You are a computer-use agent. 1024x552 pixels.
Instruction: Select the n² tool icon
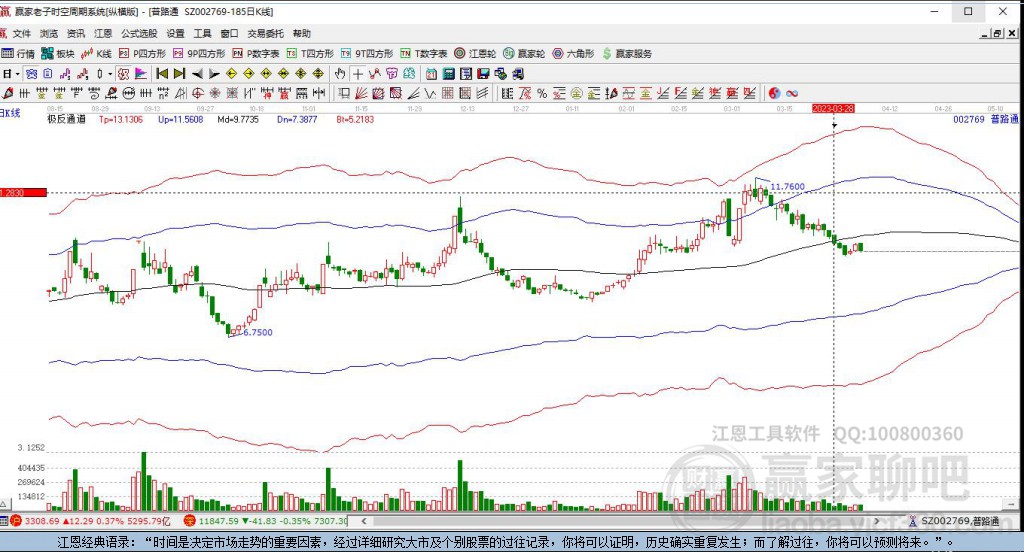[163, 93]
